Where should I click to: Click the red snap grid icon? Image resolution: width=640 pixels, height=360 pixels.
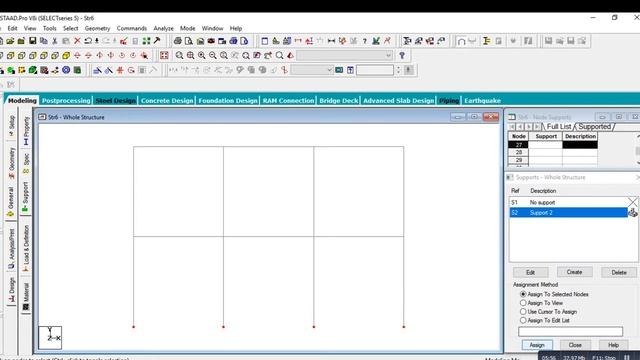120,70
